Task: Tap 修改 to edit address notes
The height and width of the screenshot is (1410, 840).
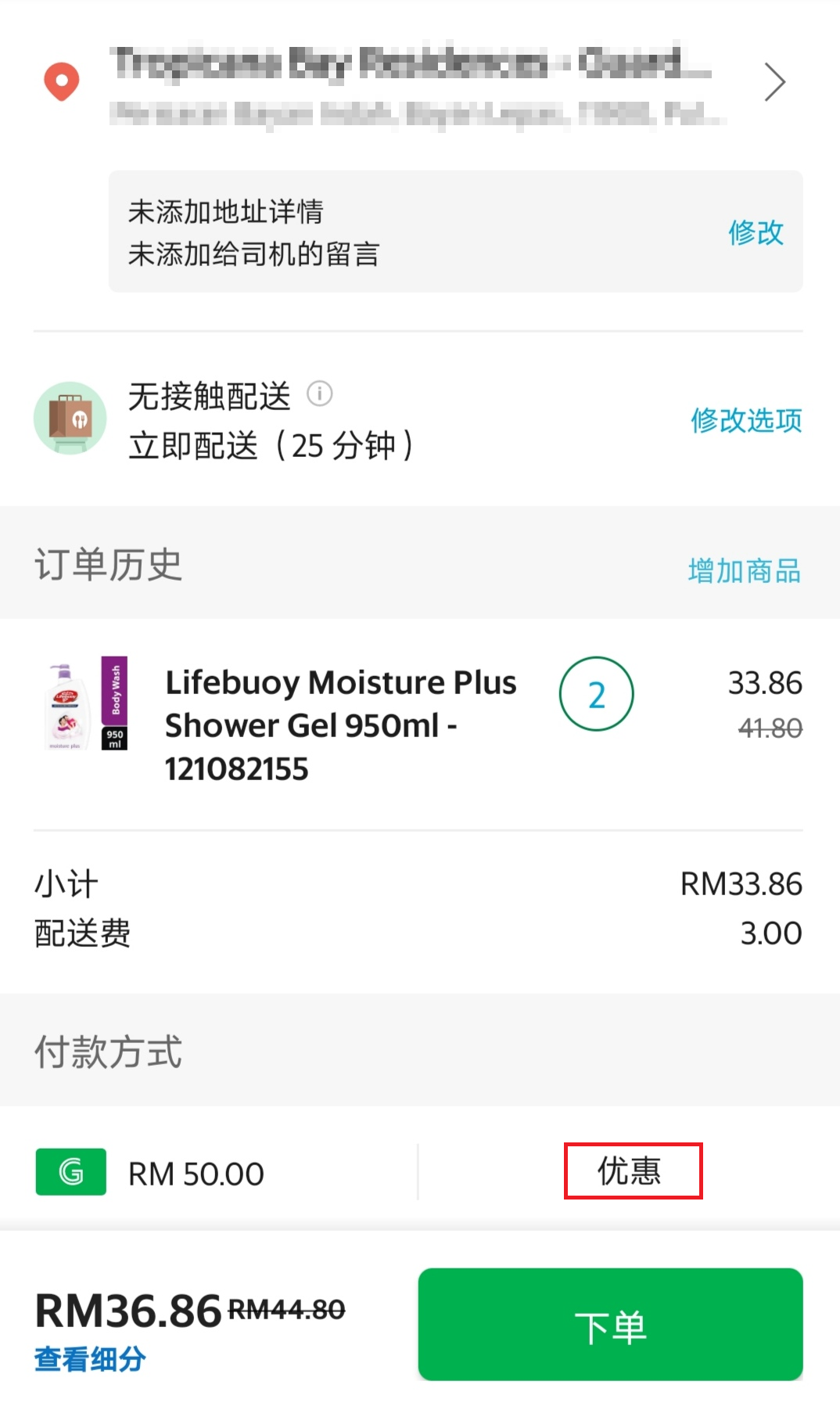Action: coord(756,232)
